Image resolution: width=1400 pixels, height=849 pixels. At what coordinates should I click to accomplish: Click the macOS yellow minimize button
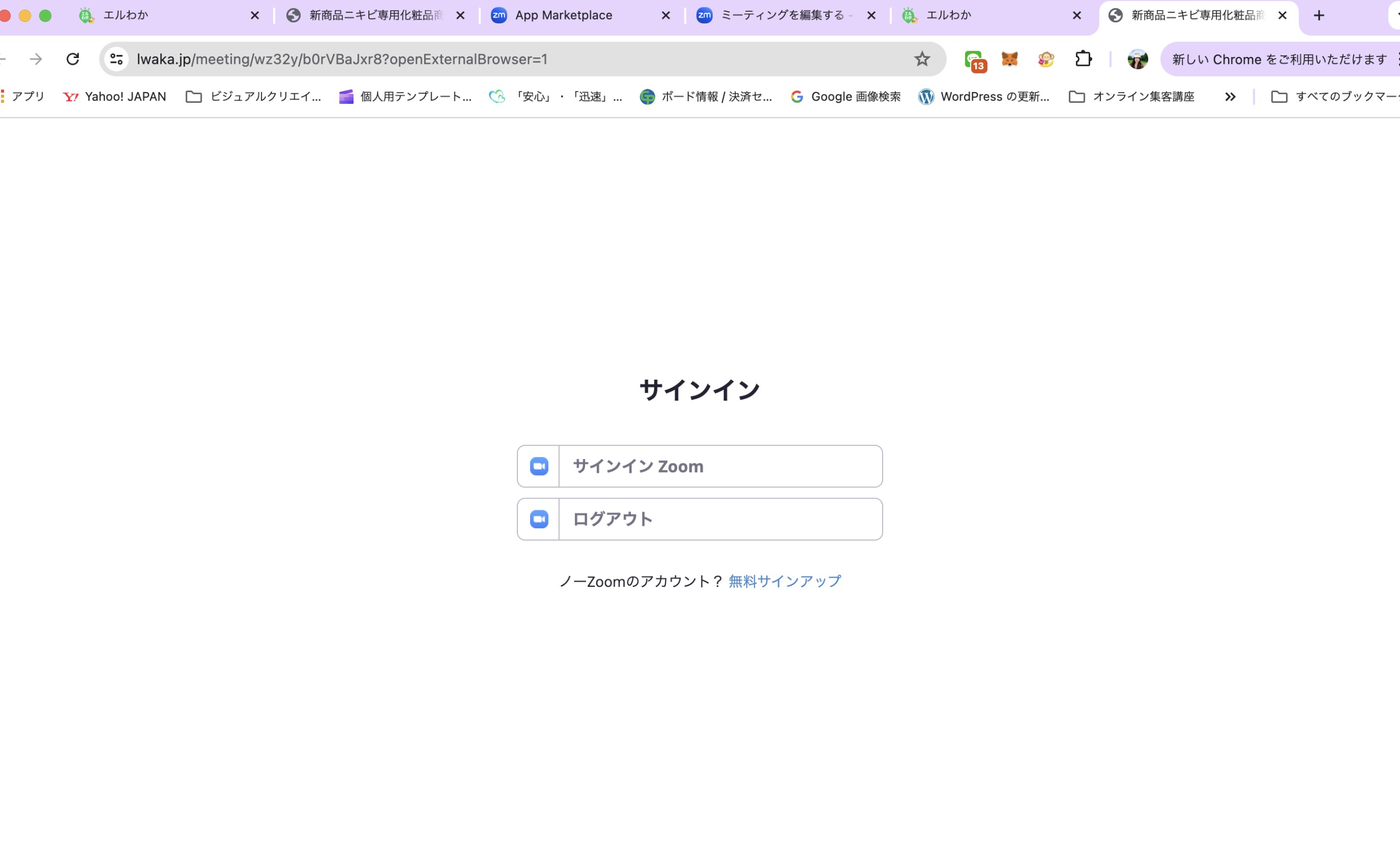coord(25,16)
